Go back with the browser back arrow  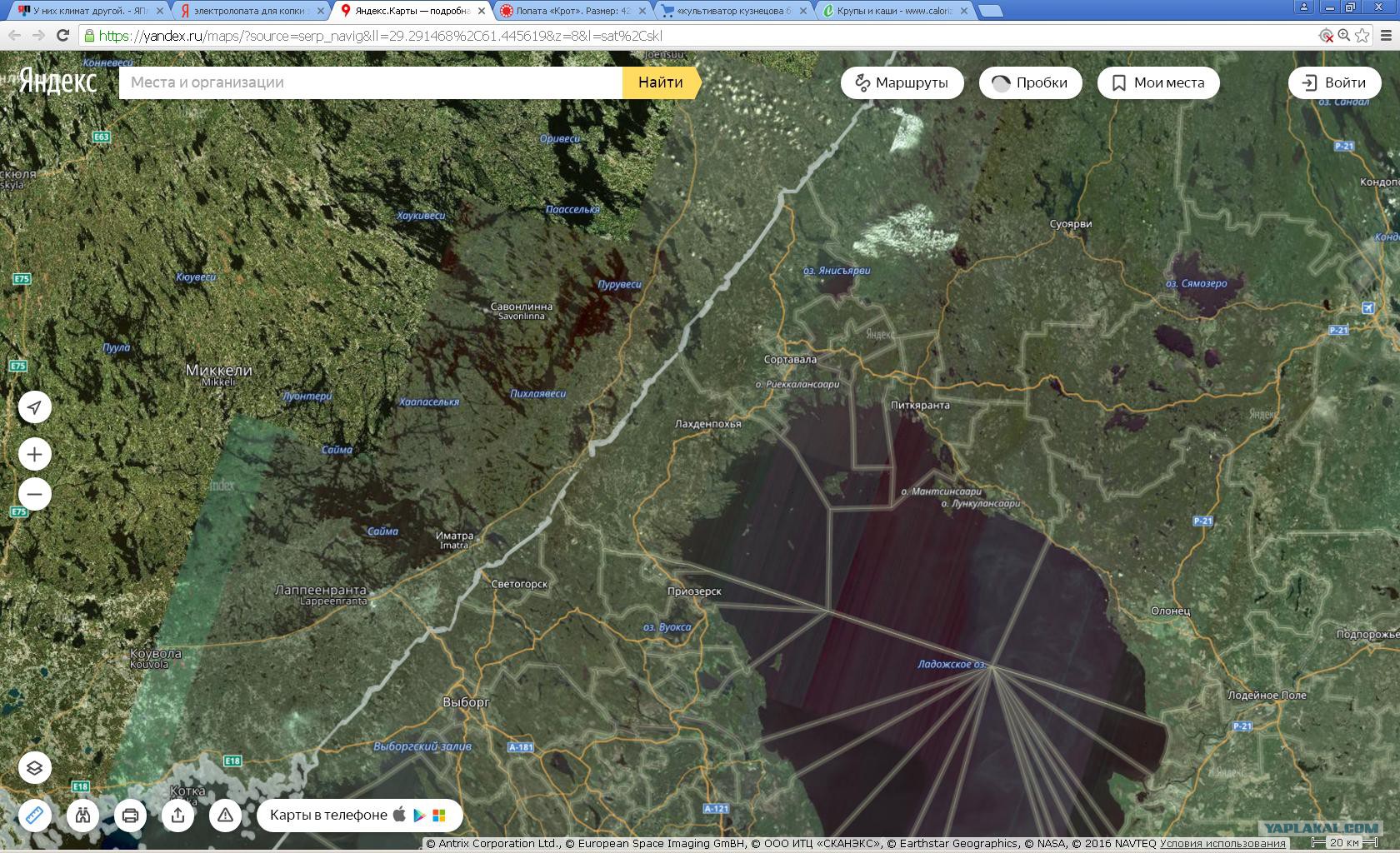[x=14, y=35]
